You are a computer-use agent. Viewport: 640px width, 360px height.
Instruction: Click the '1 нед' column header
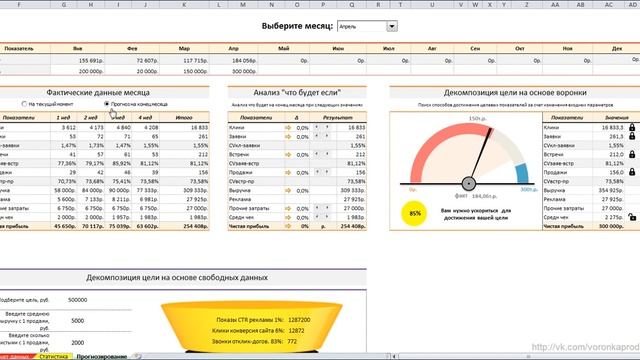click(x=63, y=118)
